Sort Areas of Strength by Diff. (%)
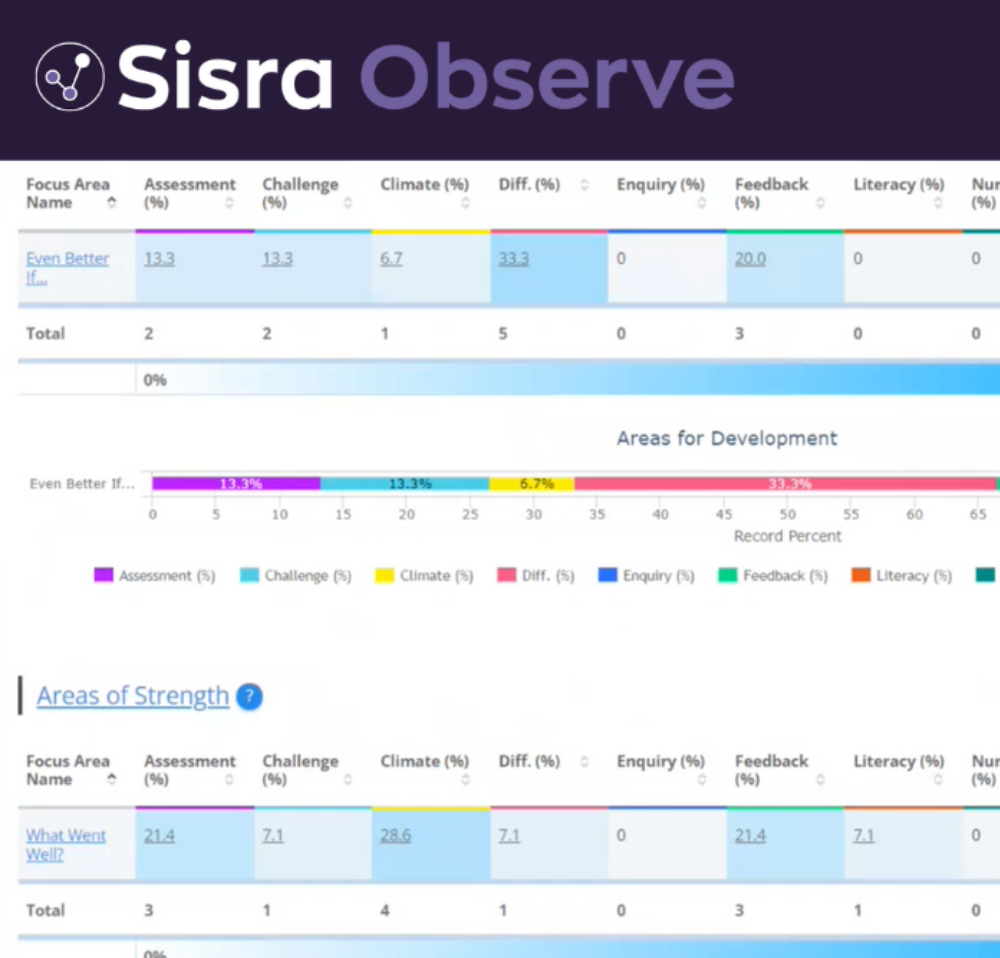This screenshot has height=958, width=1000. pyautogui.click(x=584, y=762)
